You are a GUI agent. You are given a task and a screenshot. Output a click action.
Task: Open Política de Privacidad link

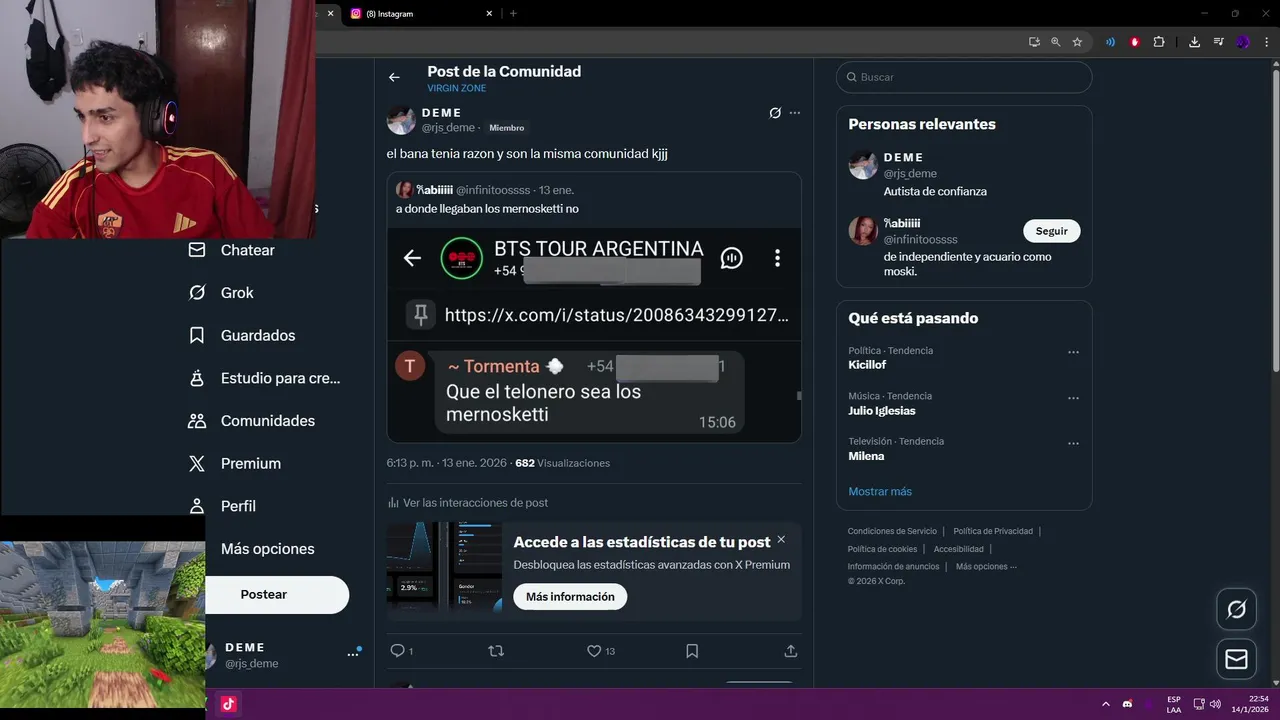click(993, 532)
